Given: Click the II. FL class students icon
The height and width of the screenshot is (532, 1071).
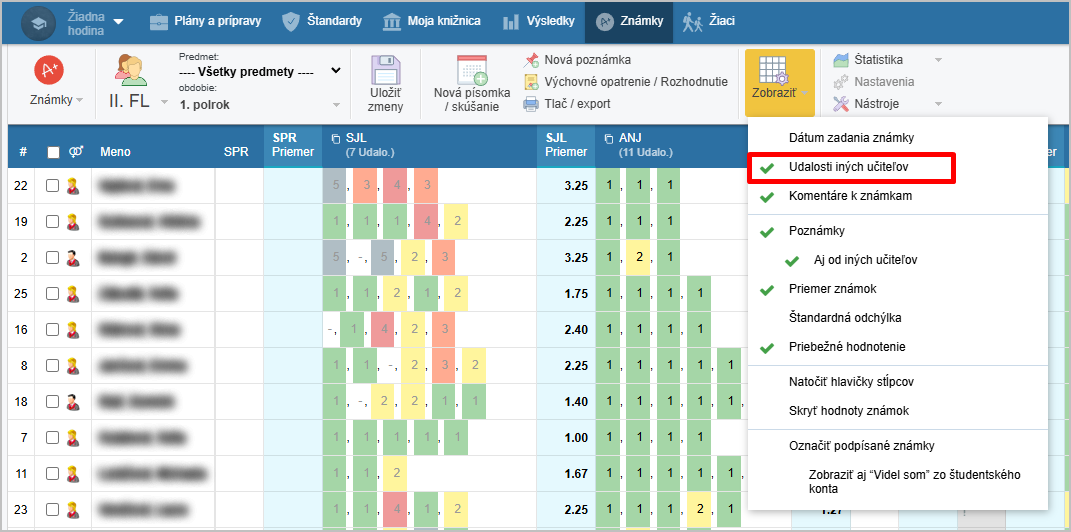Looking at the screenshot, I should pyautogui.click(x=132, y=70).
